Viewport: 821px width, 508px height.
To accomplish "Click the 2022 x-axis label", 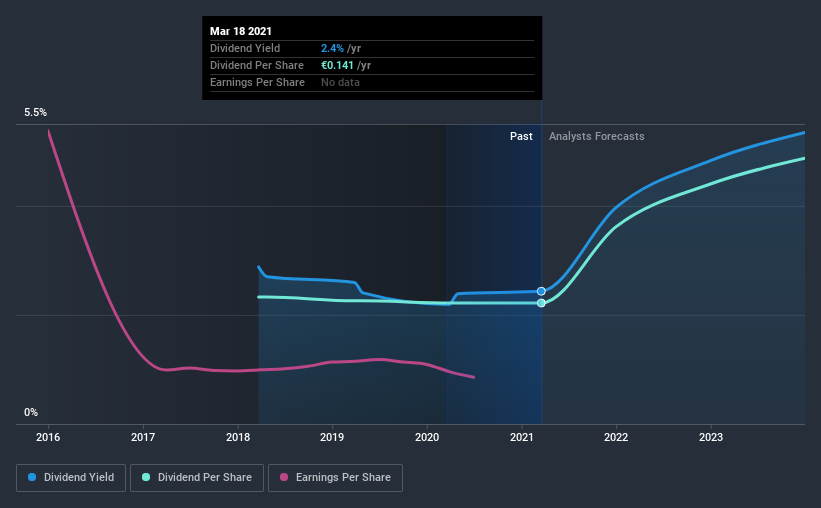I will [x=616, y=437].
